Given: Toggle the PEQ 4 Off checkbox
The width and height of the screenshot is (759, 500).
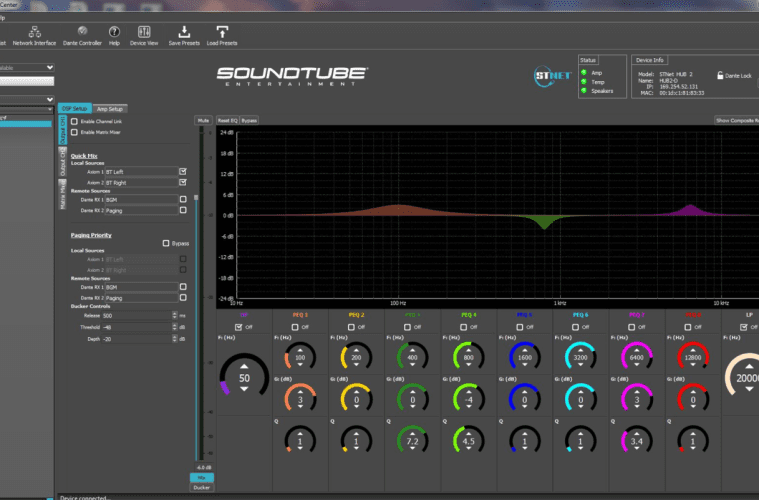Looking at the screenshot, I should pyautogui.click(x=463, y=327).
